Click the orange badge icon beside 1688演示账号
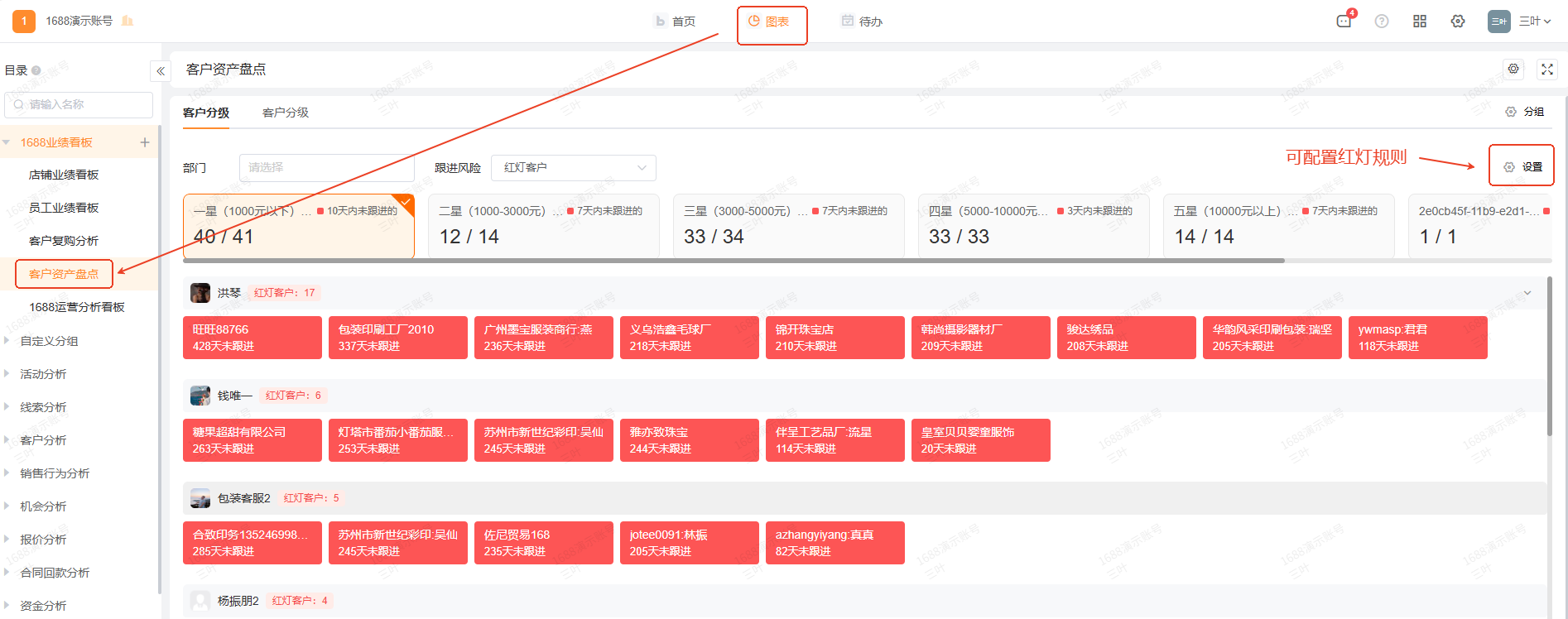This screenshot has height=619, width=1568. click(x=127, y=21)
